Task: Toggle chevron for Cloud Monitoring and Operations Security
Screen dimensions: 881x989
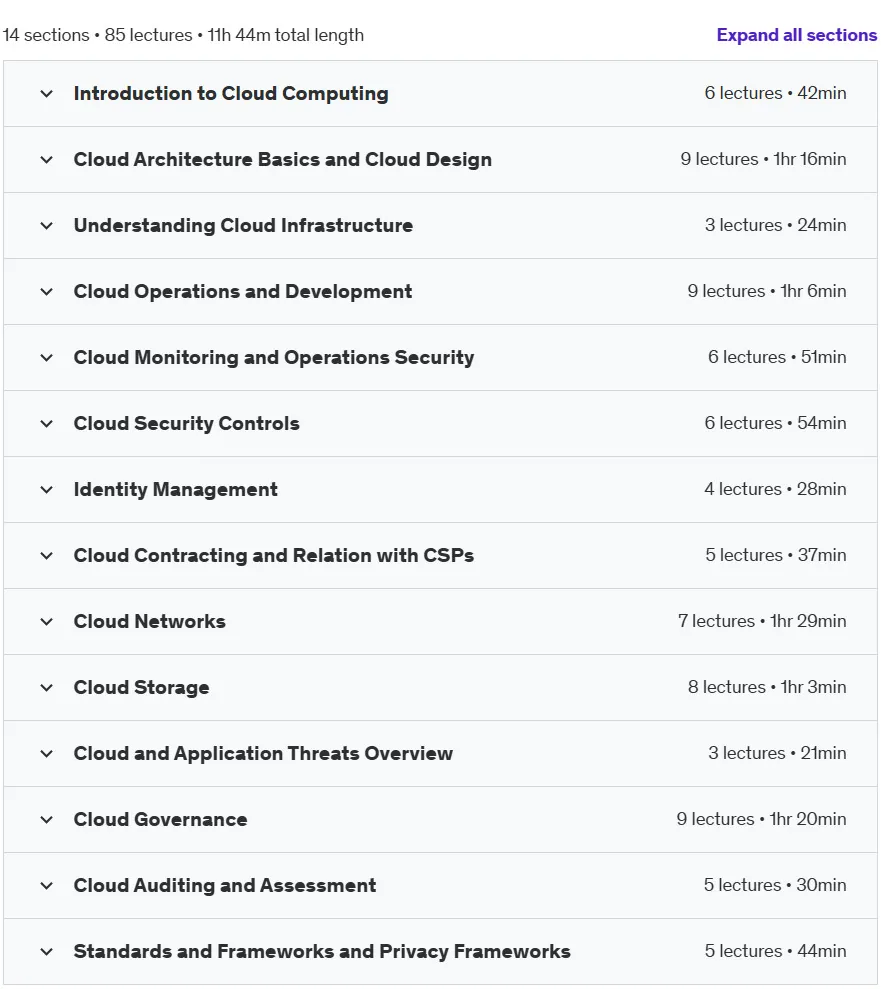Action: (47, 358)
